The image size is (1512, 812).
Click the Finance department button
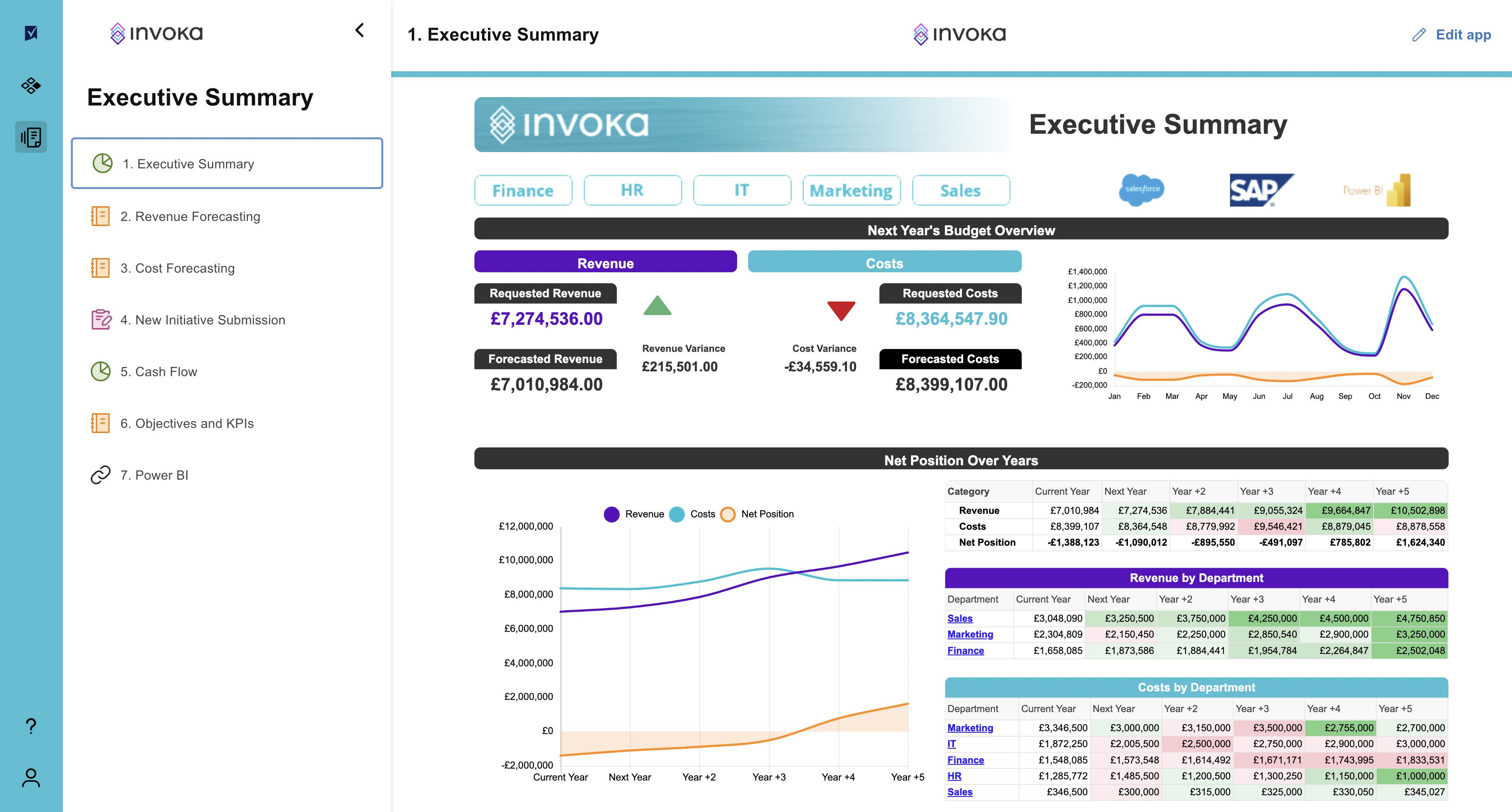point(523,190)
